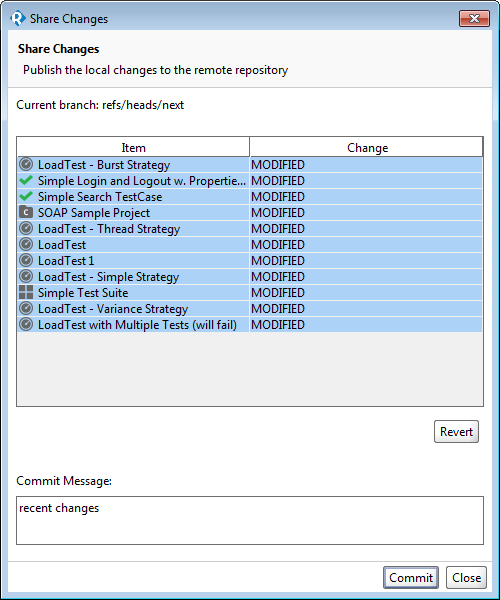Click MODIFIED cell in Simple Test Suite row
This screenshot has width=500, height=600.
(x=366, y=293)
